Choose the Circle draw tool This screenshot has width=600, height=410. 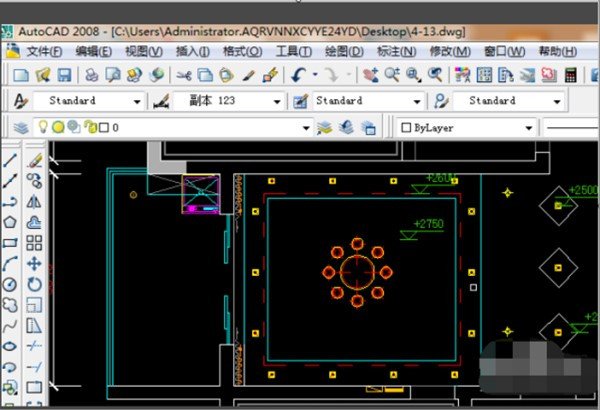[10, 284]
